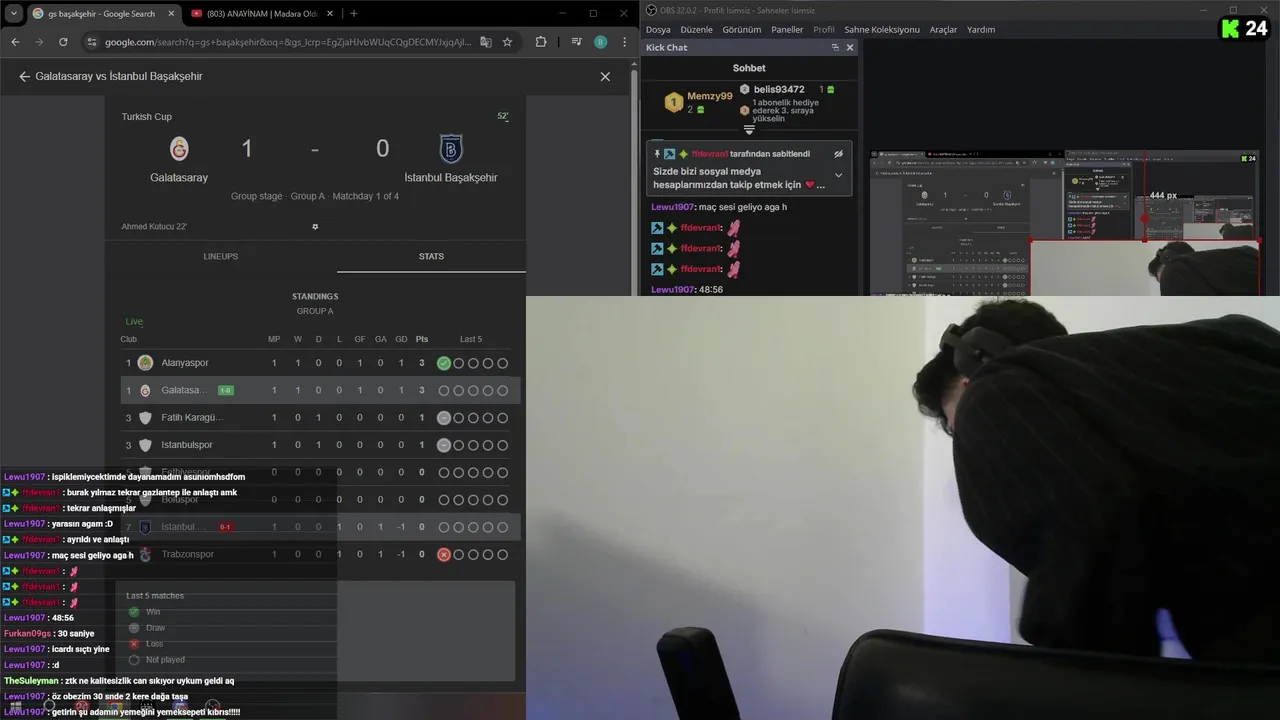Click belis93472 in the Kick leaderboard
The width and height of the screenshot is (1280, 720).
pyautogui.click(x=779, y=89)
